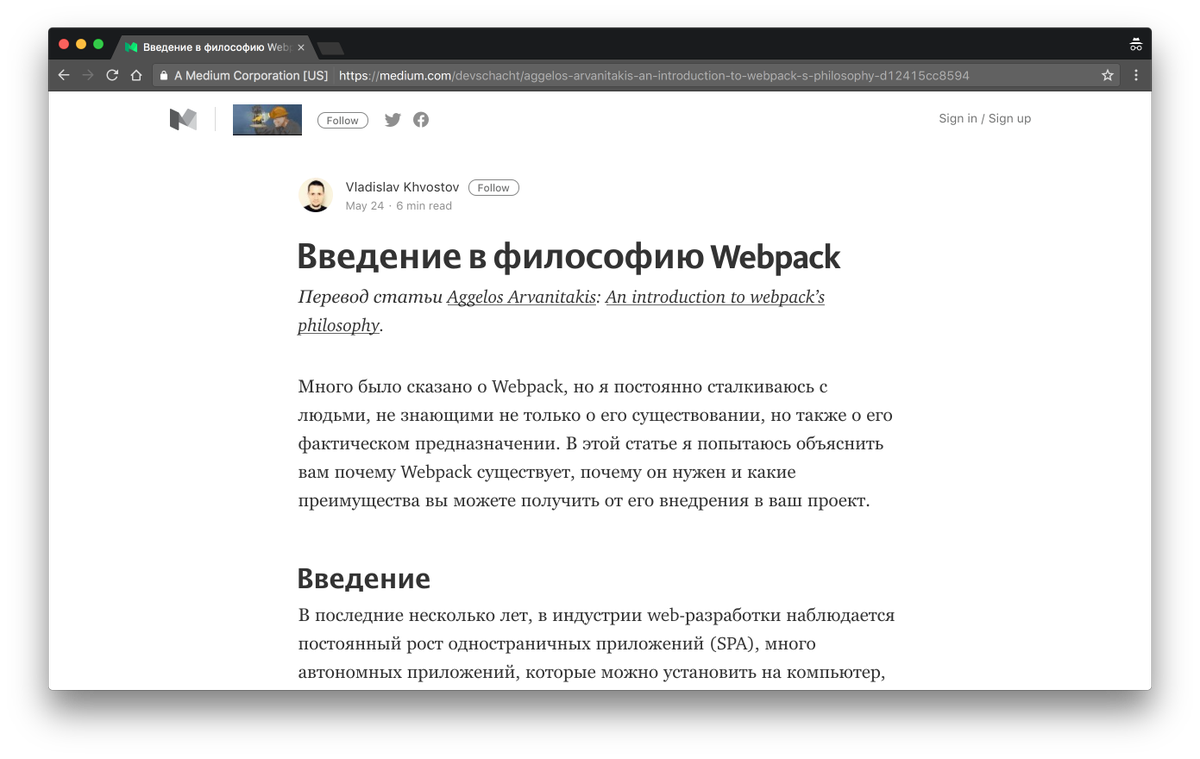Viewport: 1200px width, 759px height.
Task: Click the article title Введение в философию Webpack
Action: [x=569, y=257]
